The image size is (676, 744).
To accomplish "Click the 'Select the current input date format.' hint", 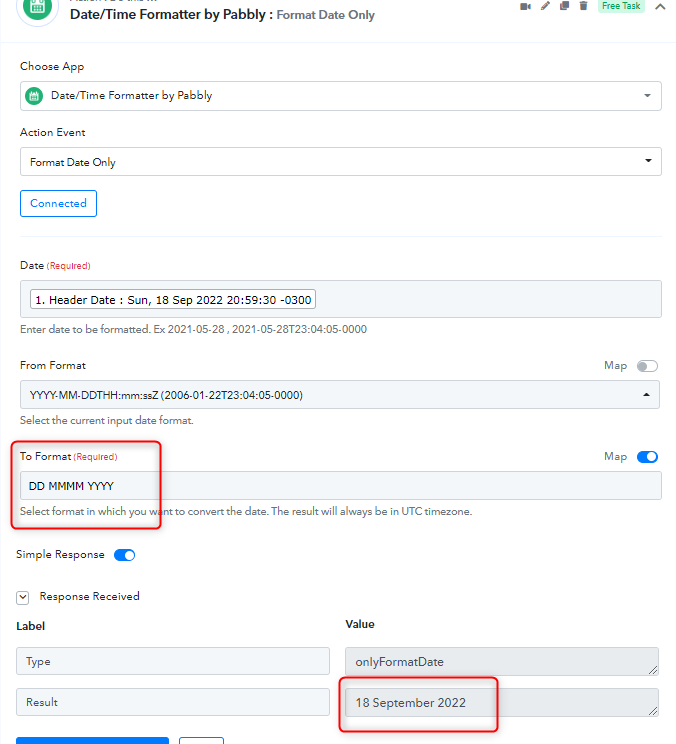I will click(x=107, y=420).
